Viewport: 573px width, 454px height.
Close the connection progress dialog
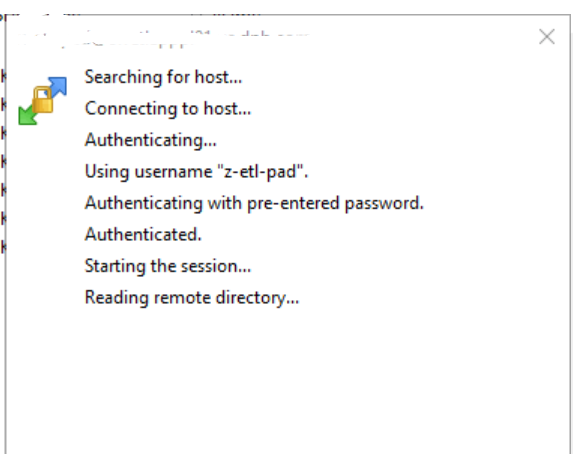[547, 37]
